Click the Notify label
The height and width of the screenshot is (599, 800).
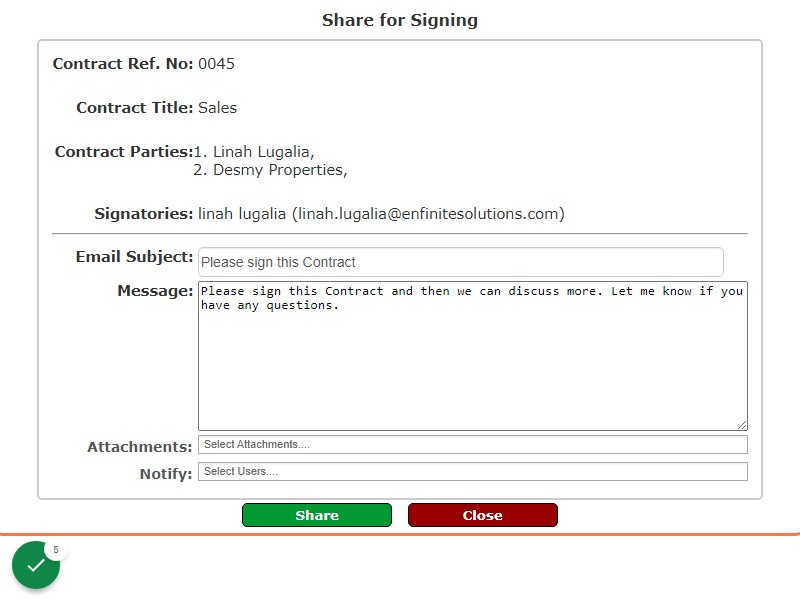pyautogui.click(x=166, y=474)
